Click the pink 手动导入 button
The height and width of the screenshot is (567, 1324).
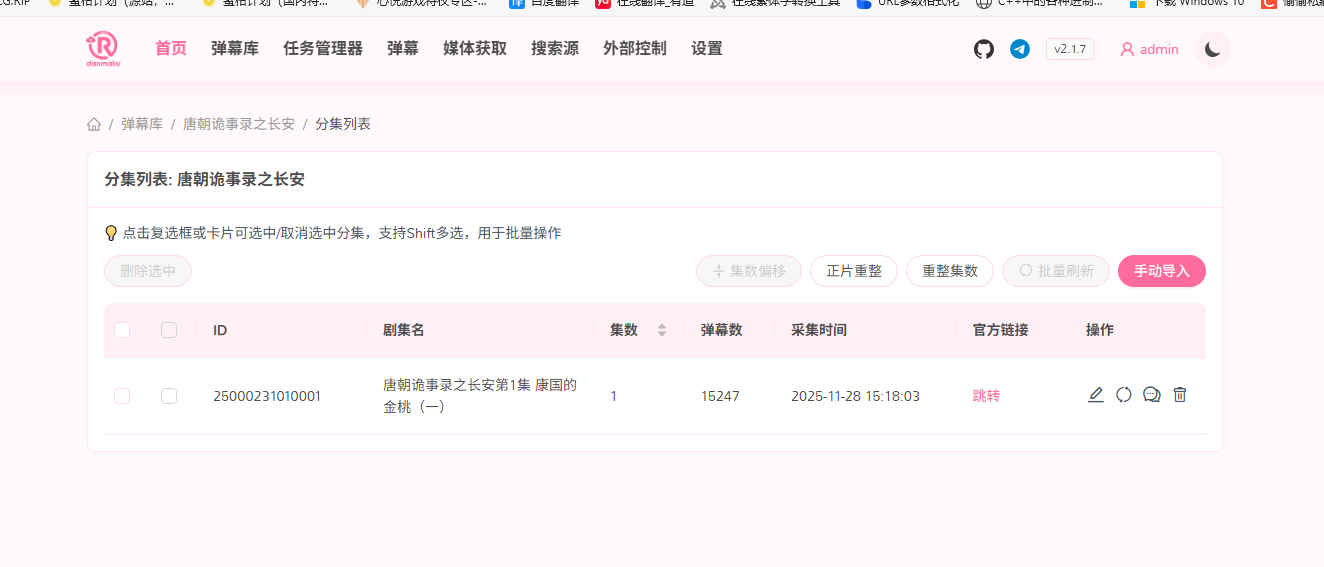[1162, 271]
